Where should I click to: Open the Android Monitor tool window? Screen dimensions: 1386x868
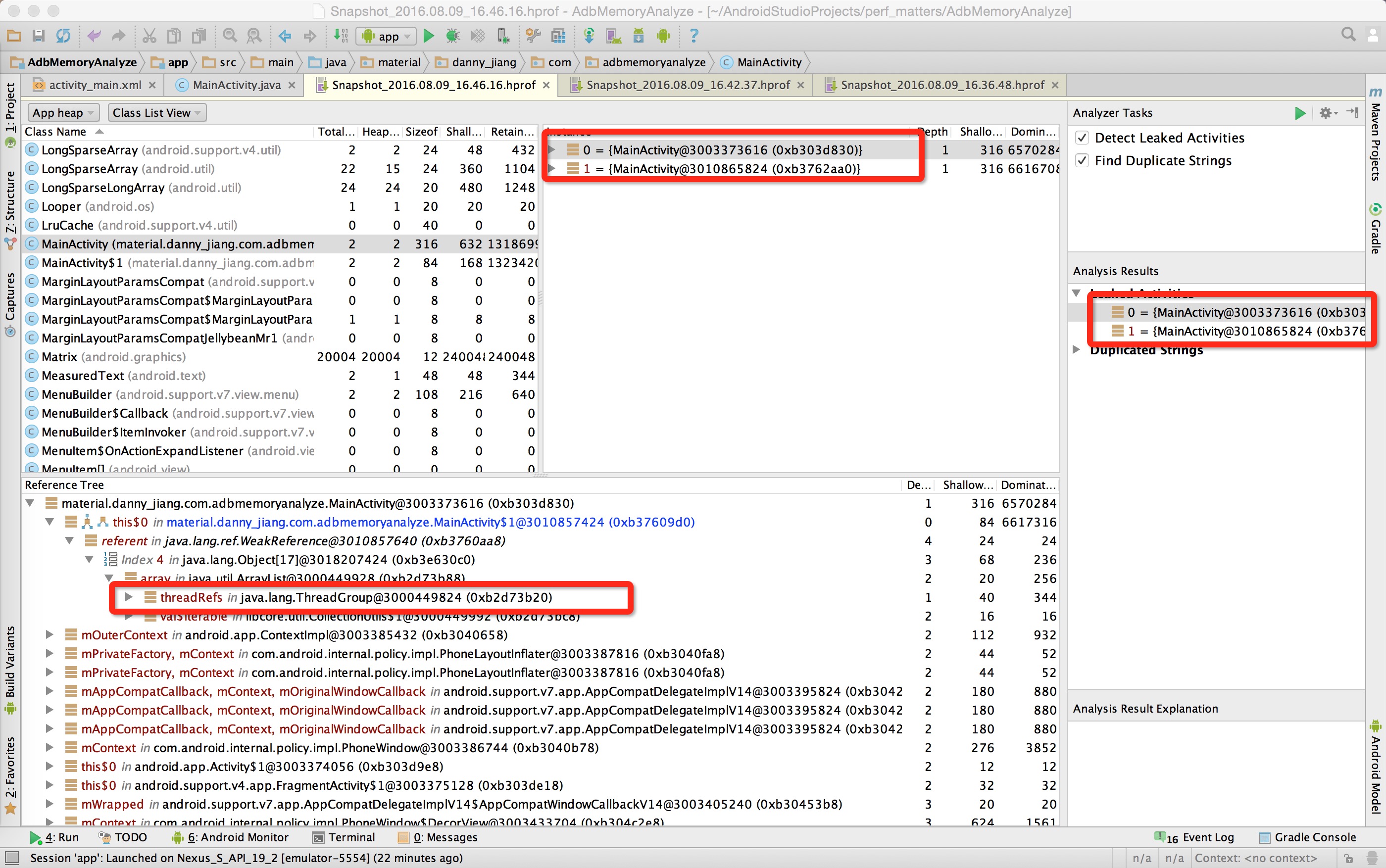point(237,837)
